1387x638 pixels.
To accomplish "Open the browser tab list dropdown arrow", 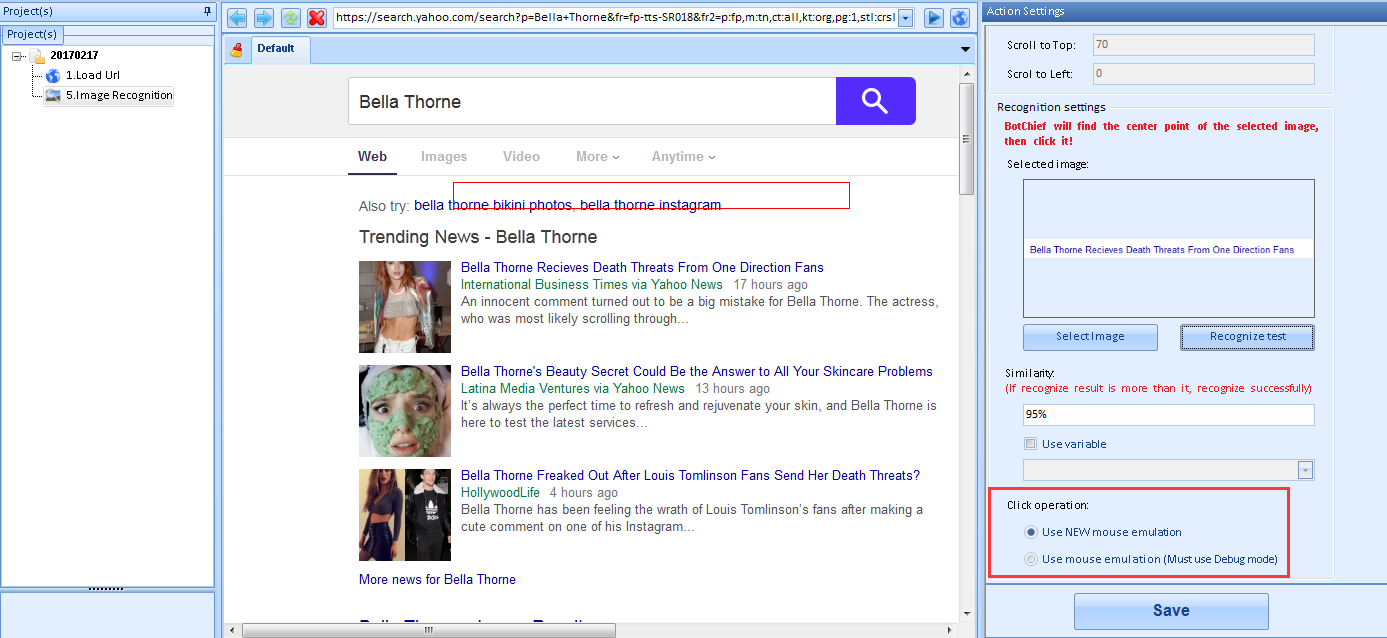I will pyautogui.click(x=965, y=50).
